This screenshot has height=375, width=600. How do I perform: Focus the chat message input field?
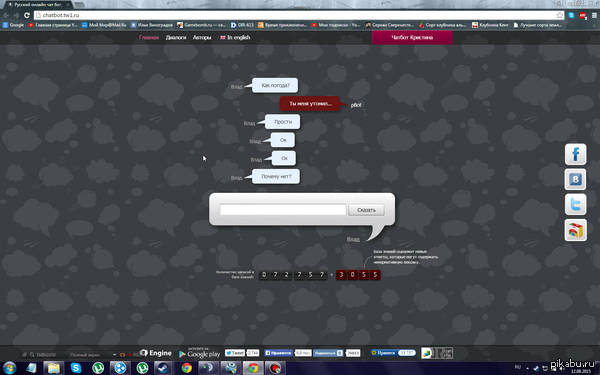click(283, 210)
